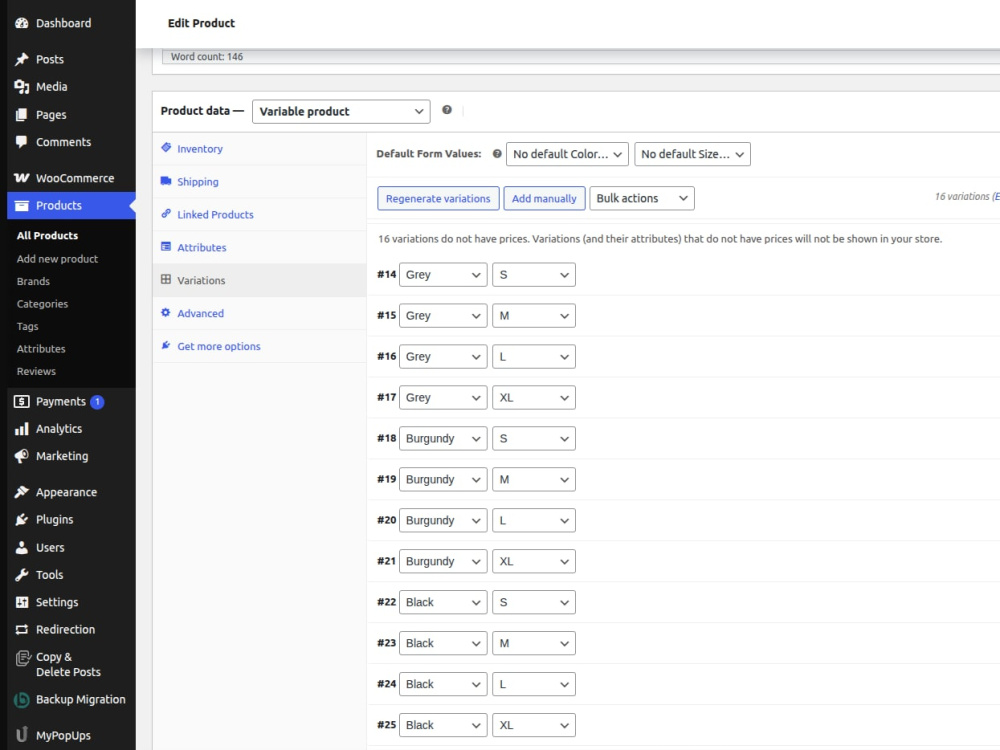Viewport: 1000px width, 750px height.
Task: Click the Shipping truck icon
Action: click(166, 180)
